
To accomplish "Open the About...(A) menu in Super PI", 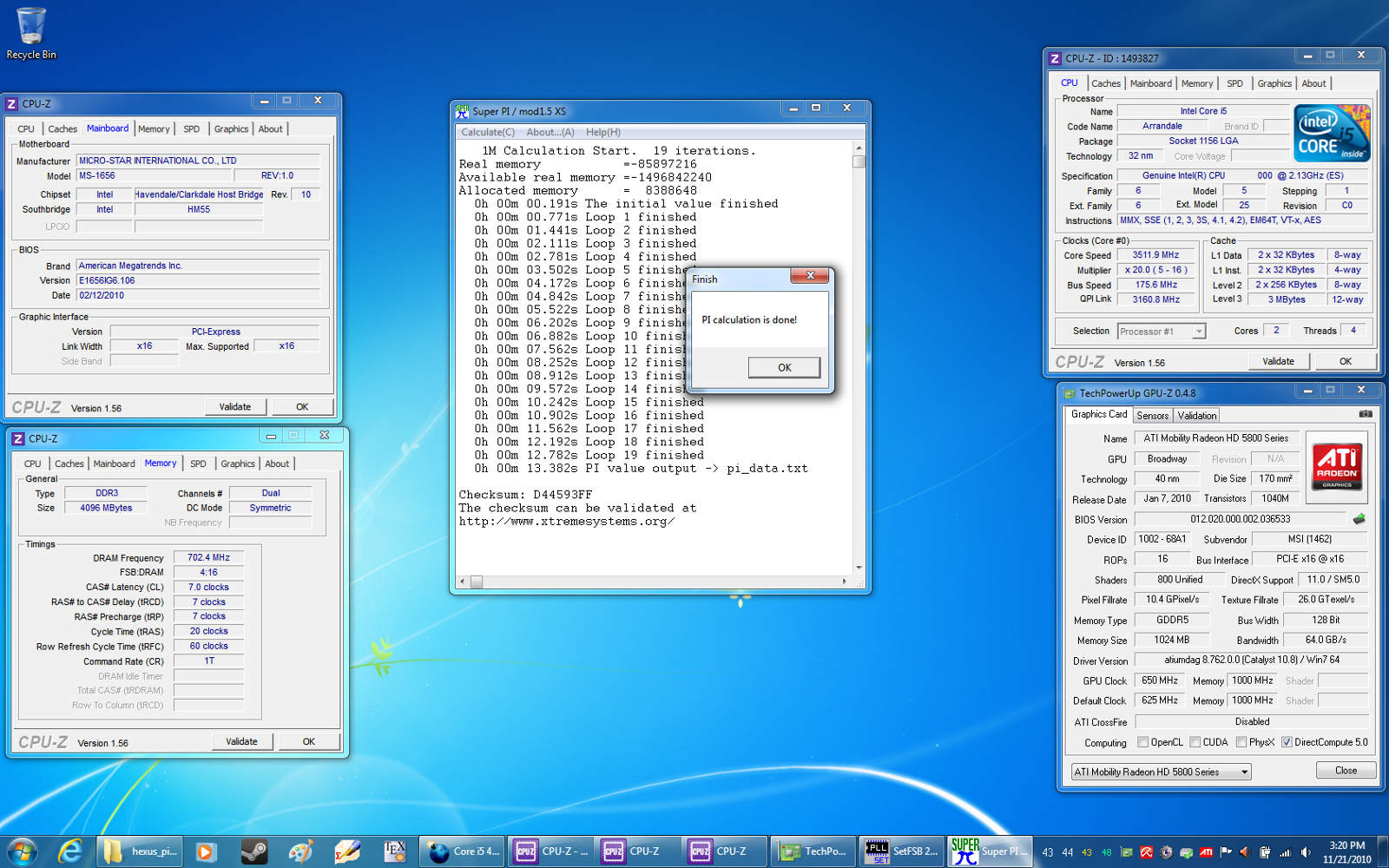I will (550, 132).
